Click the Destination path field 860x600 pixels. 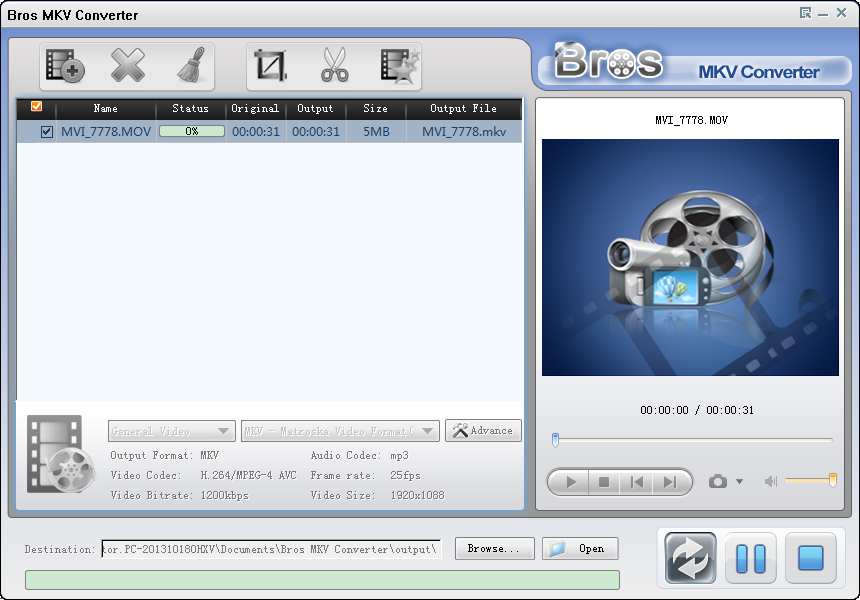click(271, 548)
